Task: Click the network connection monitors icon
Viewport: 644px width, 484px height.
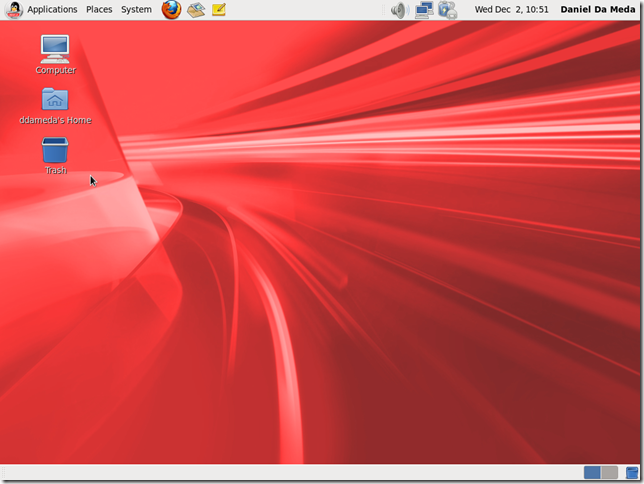Action: click(x=424, y=10)
